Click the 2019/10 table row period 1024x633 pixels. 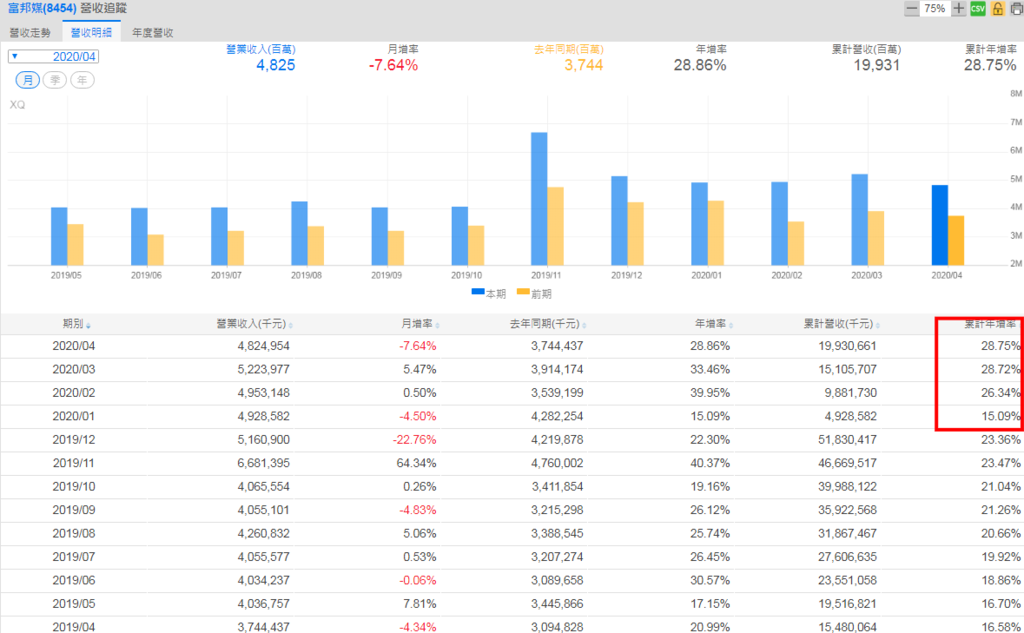pos(73,487)
